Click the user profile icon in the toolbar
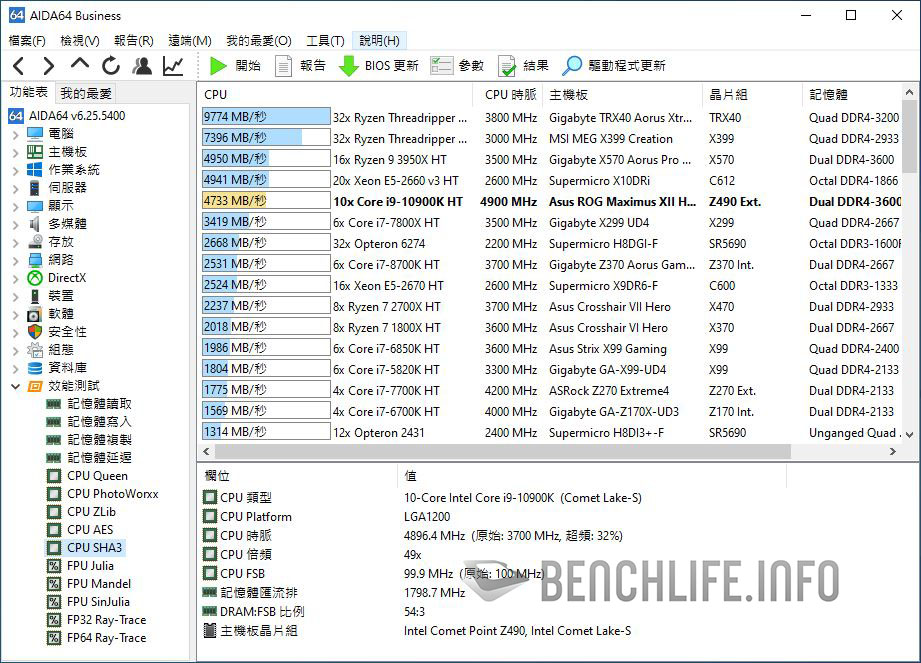 [x=142, y=66]
